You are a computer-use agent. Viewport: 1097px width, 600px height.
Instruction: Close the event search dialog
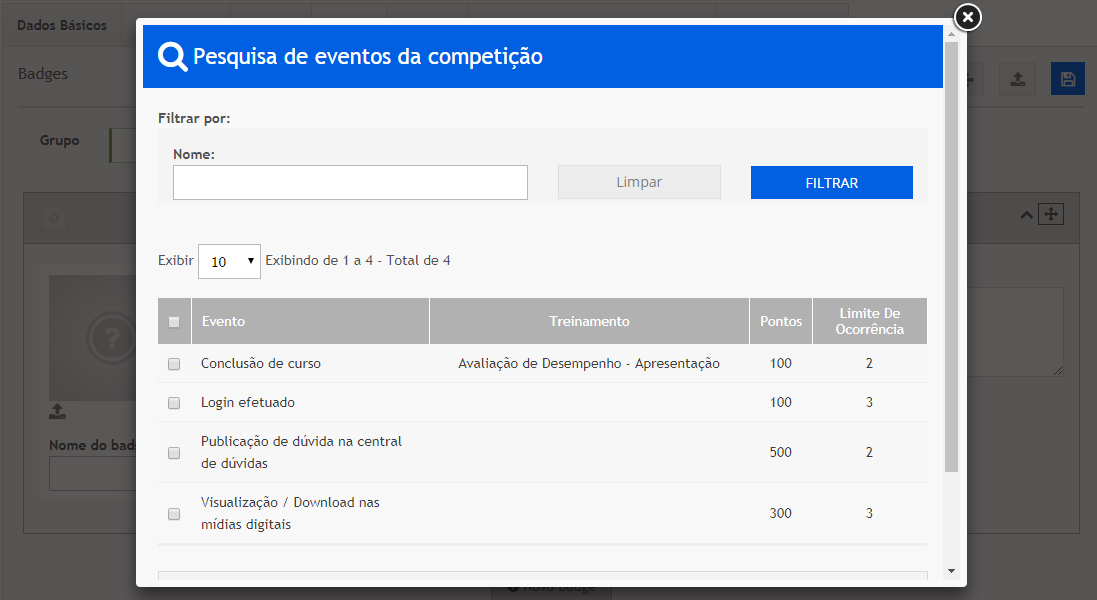pos(967,17)
